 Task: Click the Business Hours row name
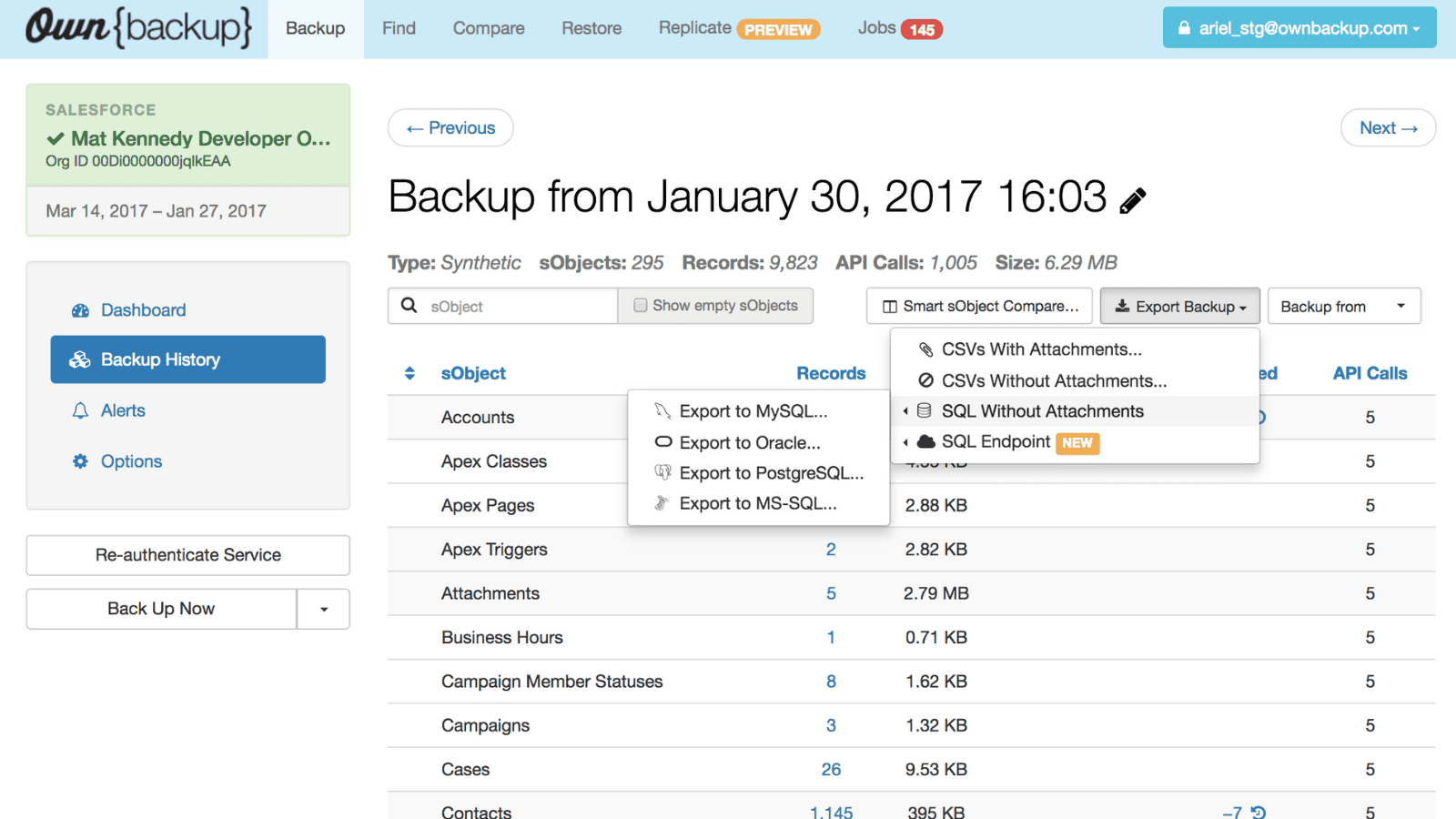[x=502, y=637]
